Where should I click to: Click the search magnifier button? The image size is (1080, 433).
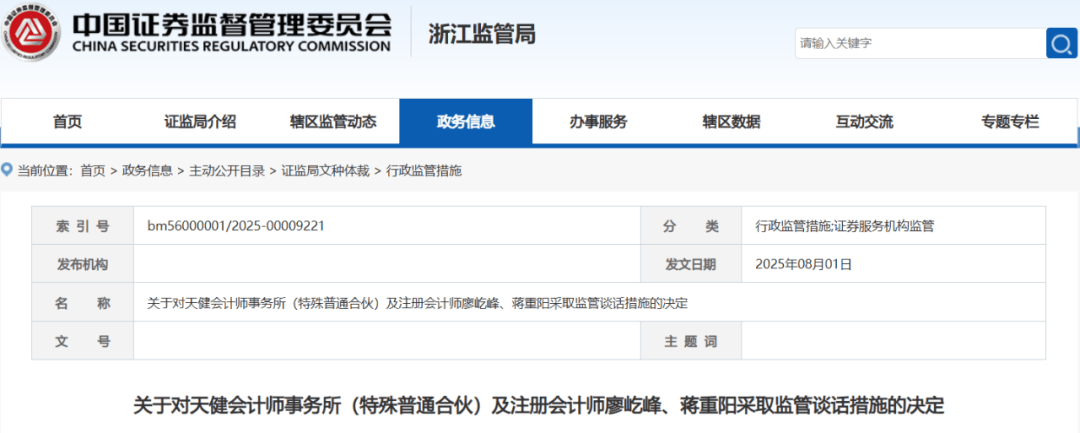click(1061, 43)
